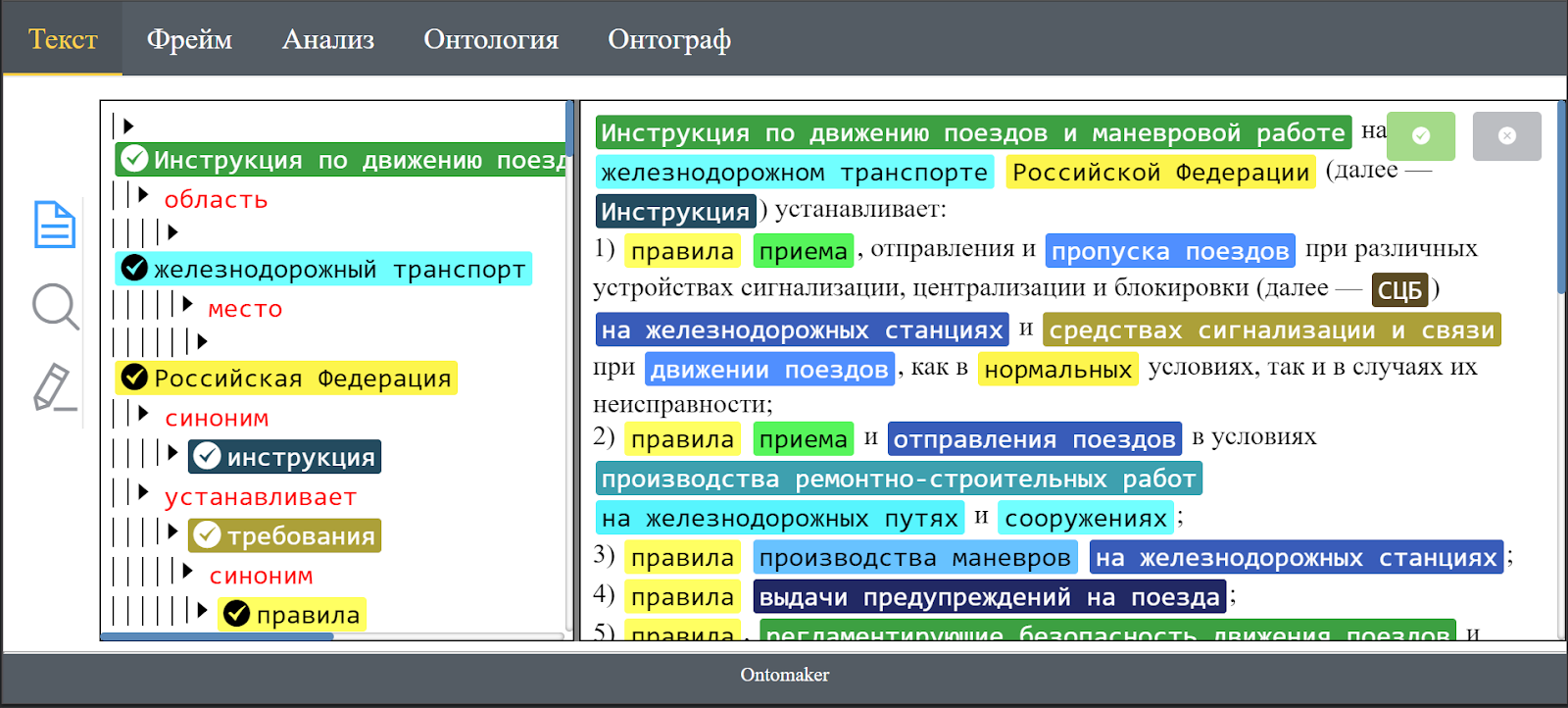
Task: Select the pencil edit sidebar icon
Action: [x=55, y=387]
